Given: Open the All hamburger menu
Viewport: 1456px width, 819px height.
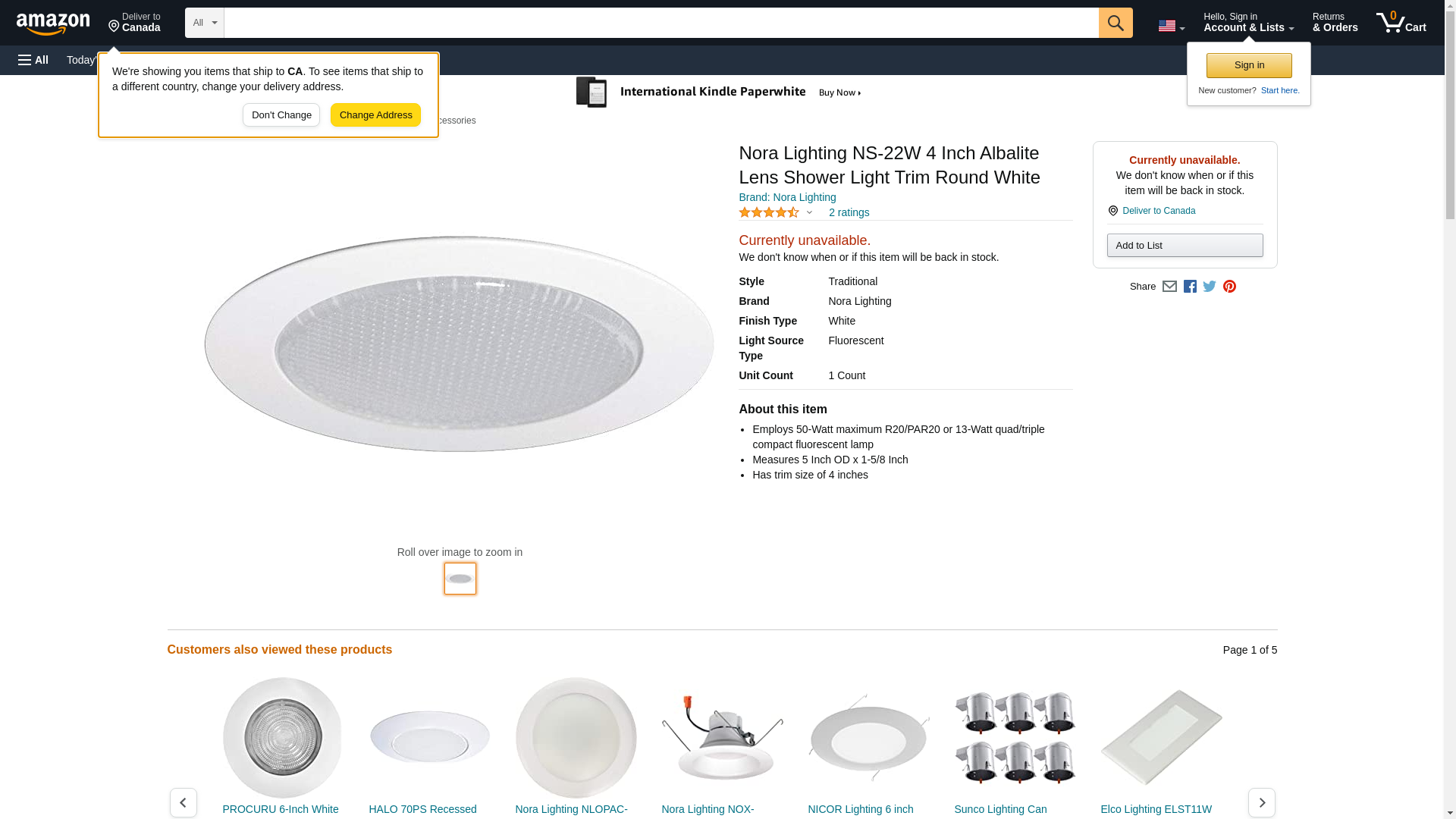Looking at the screenshot, I should (x=33, y=60).
